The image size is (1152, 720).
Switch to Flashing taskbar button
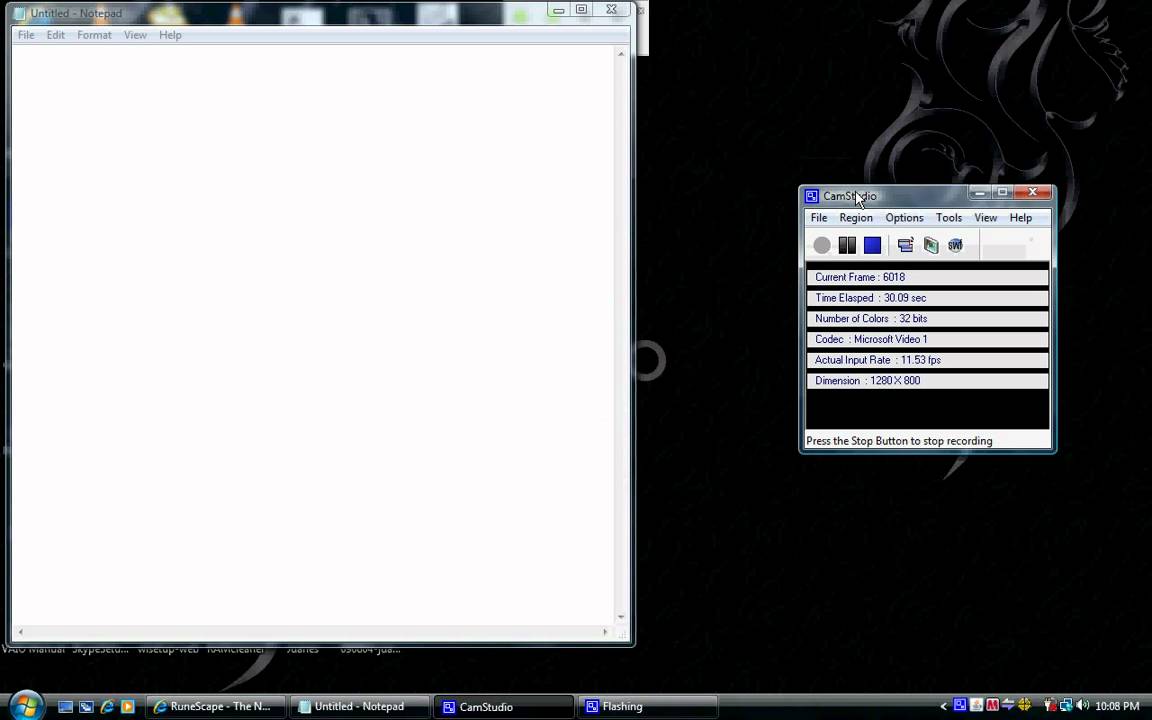[647, 707]
